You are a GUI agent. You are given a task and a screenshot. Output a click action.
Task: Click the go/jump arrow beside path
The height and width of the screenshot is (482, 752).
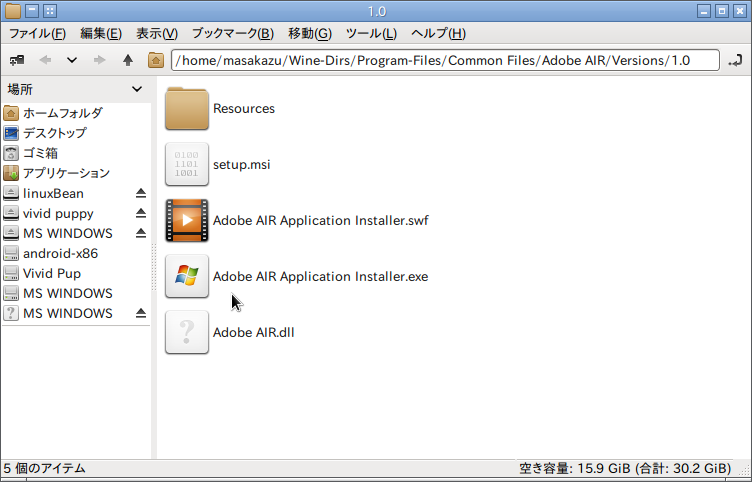pyautogui.click(x=735, y=61)
